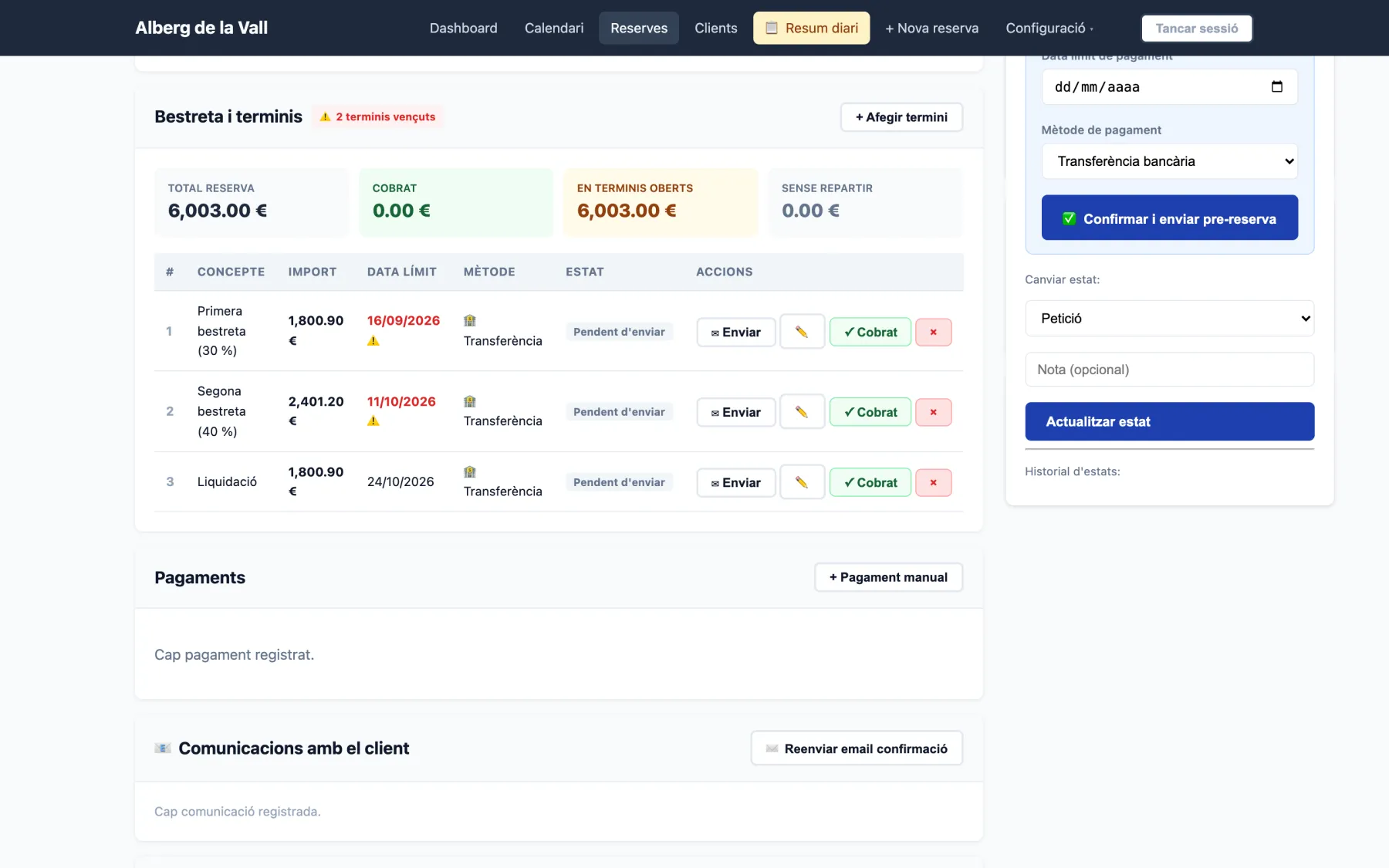Image resolution: width=1389 pixels, height=868 pixels.
Task: Mark Primera bestreta as Cobrat
Action: 870,332
